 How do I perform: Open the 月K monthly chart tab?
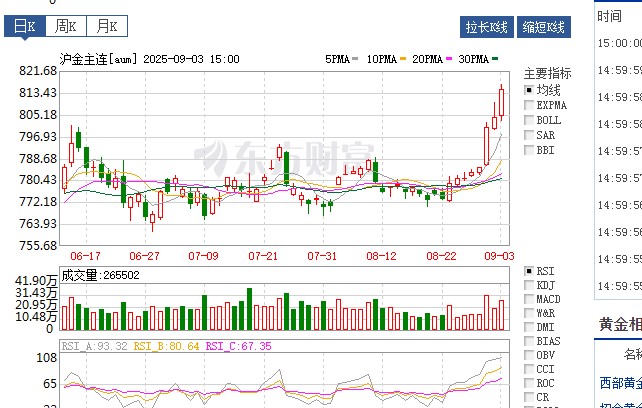pos(104,26)
